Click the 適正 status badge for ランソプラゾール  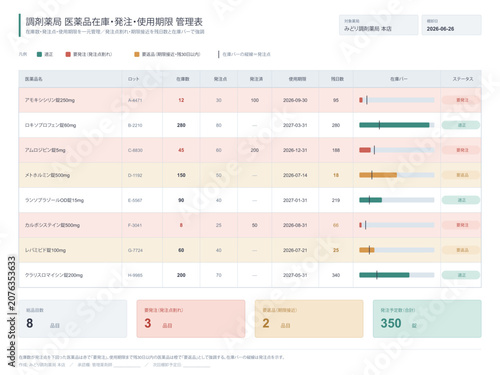461,200
